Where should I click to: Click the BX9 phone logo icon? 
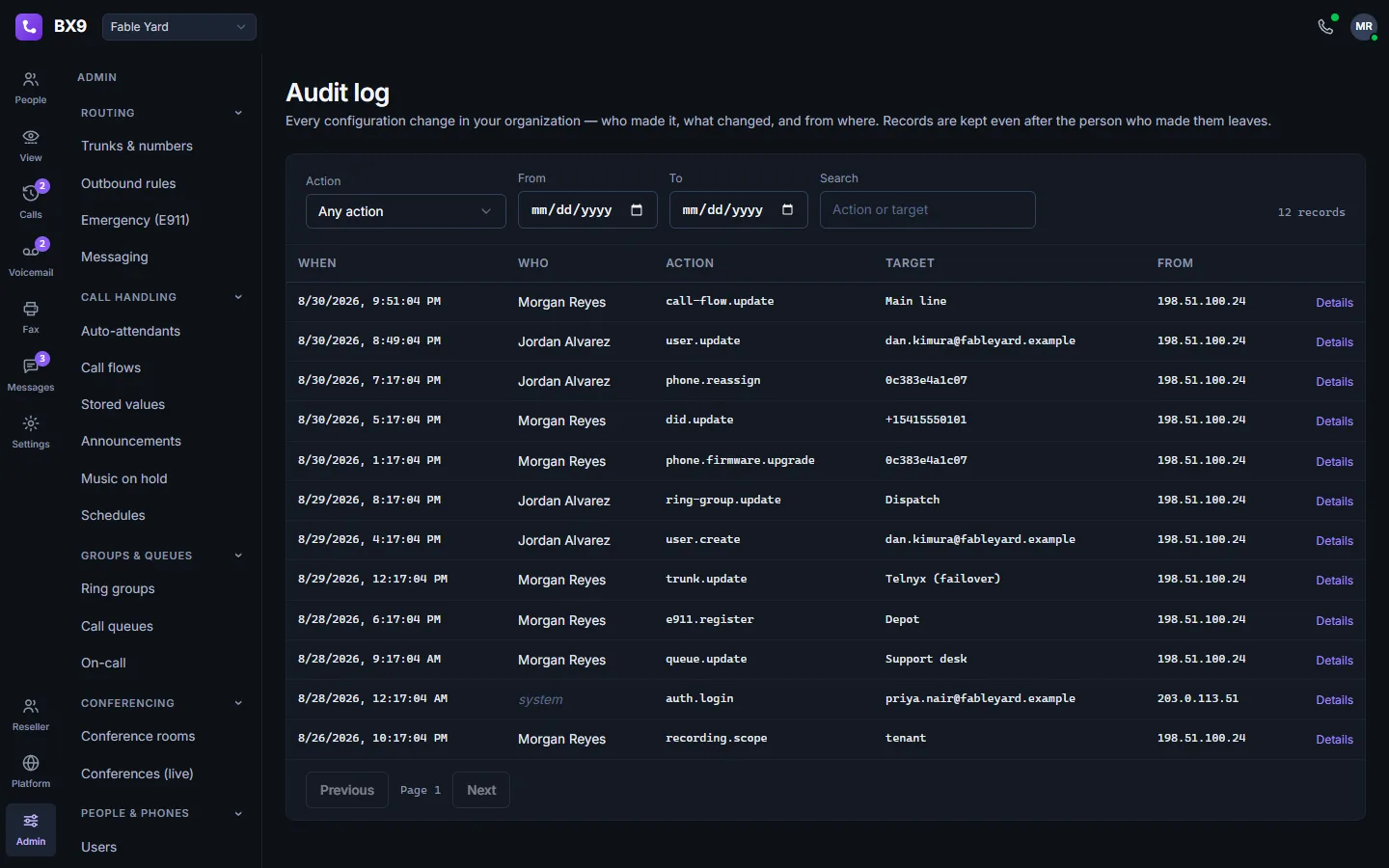29,26
